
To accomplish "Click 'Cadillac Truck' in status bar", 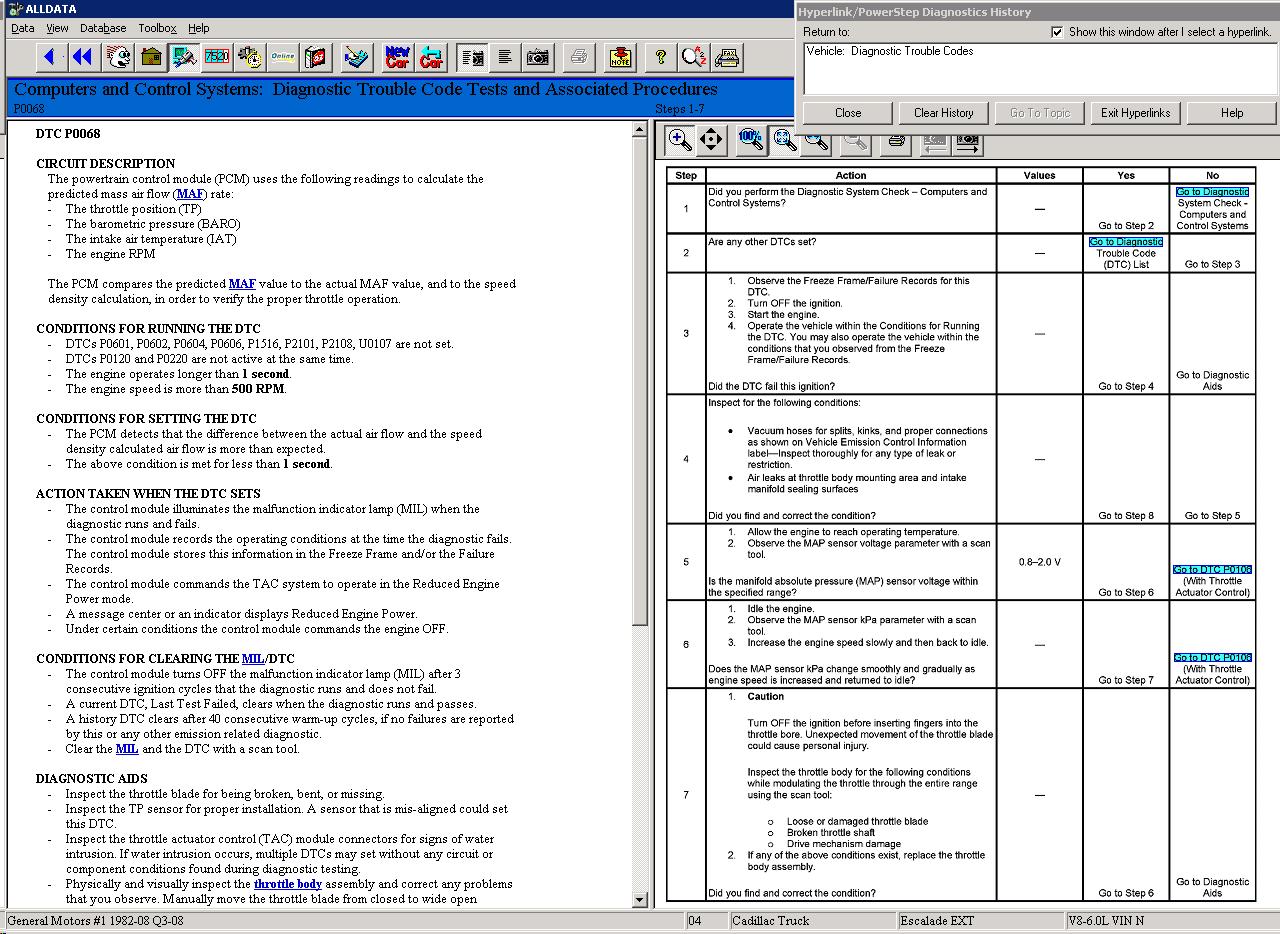I will [770, 921].
